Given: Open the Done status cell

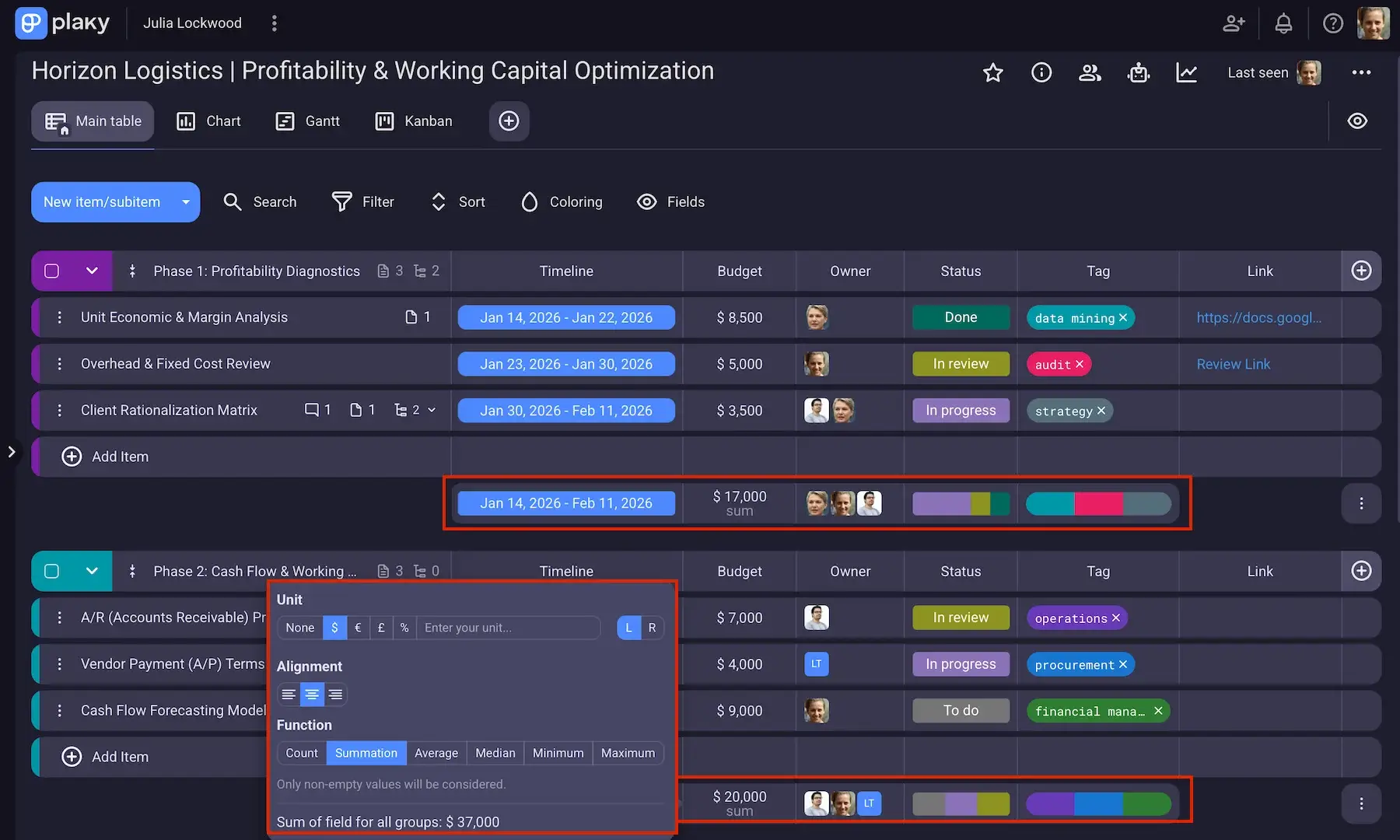Looking at the screenshot, I should (x=961, y=317).
